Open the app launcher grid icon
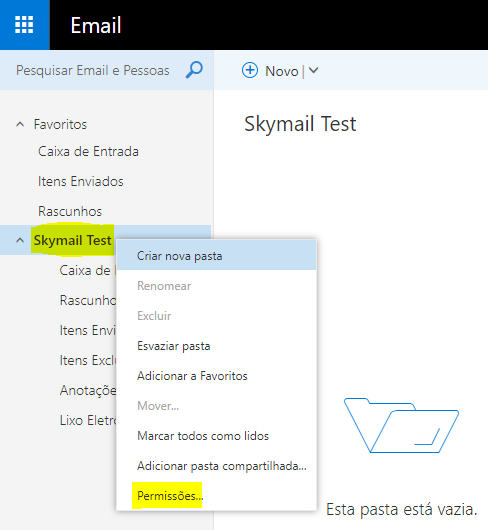 (x=24, y=25)
